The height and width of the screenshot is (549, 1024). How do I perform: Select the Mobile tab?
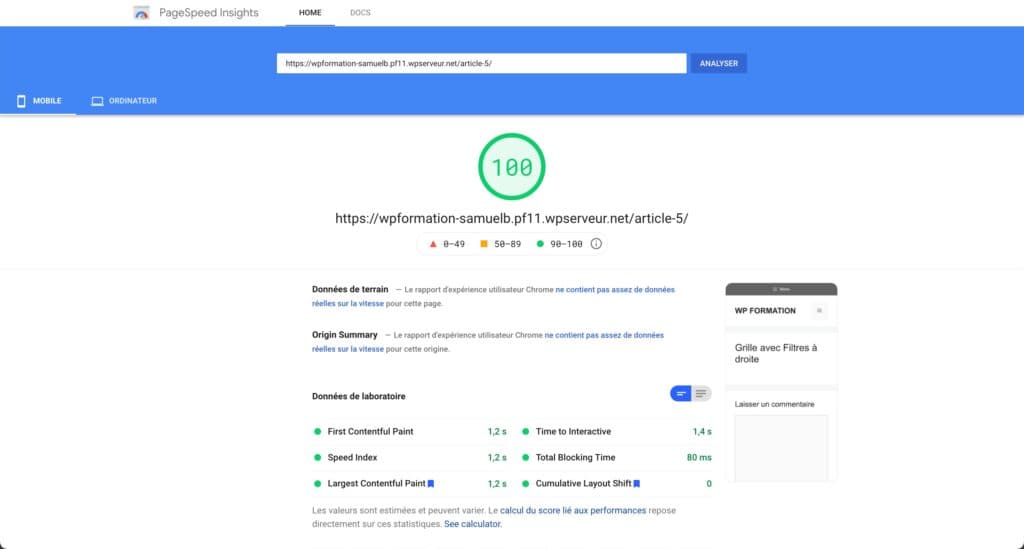point(38,101)
